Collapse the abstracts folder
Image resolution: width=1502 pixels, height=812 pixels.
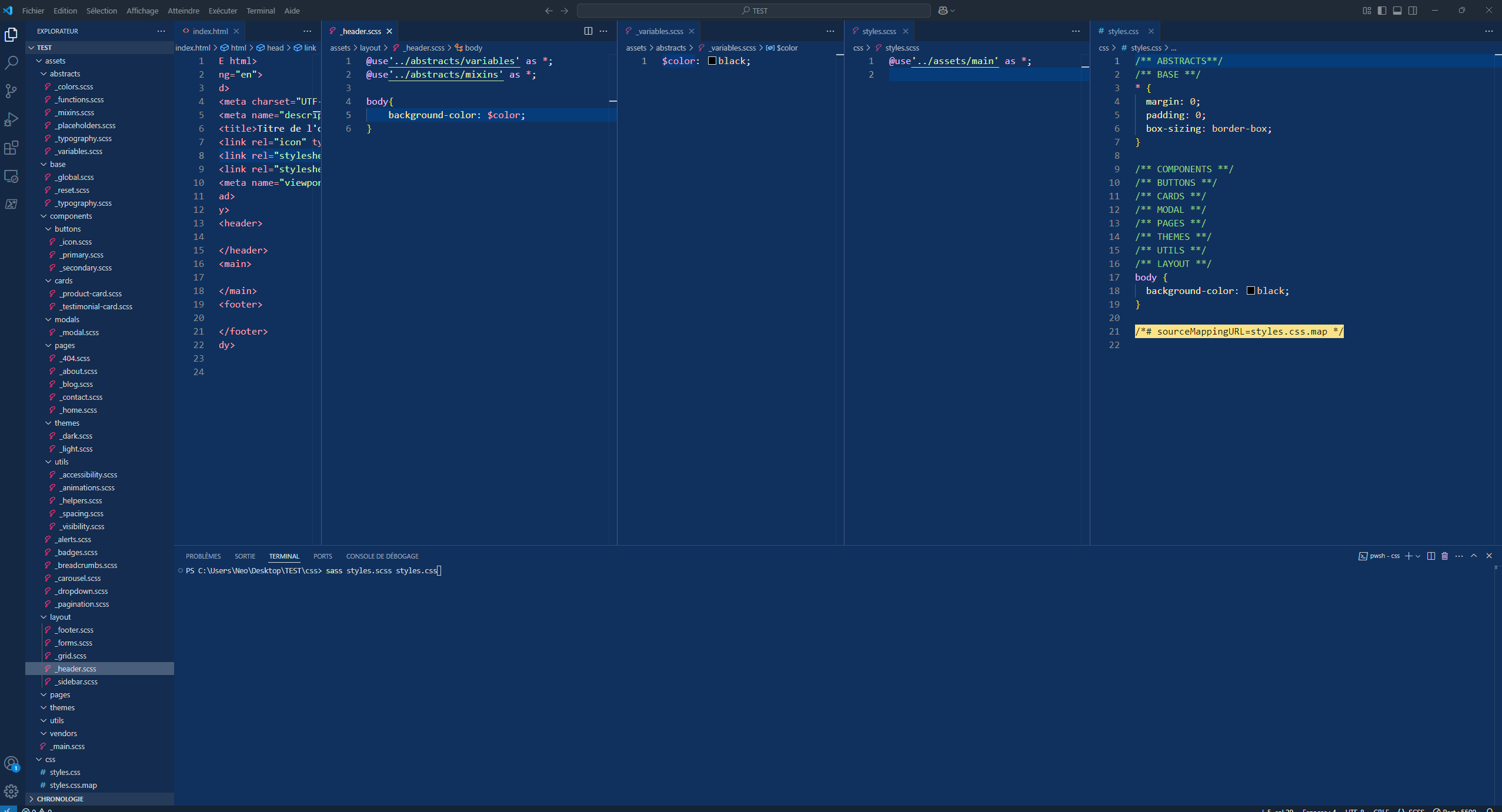pos(65,73)
